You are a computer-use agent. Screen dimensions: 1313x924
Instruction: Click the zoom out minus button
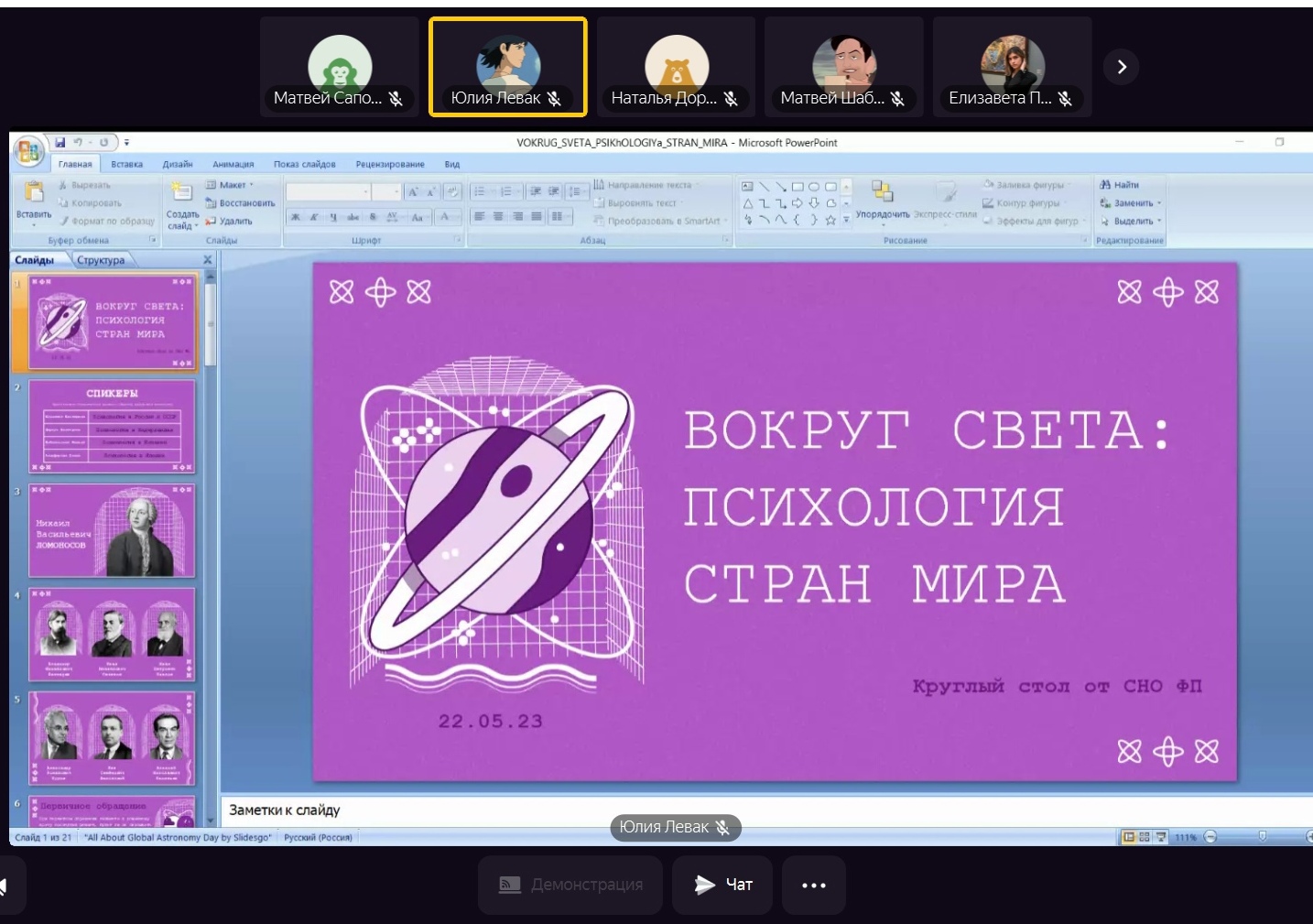point(1210,837)
